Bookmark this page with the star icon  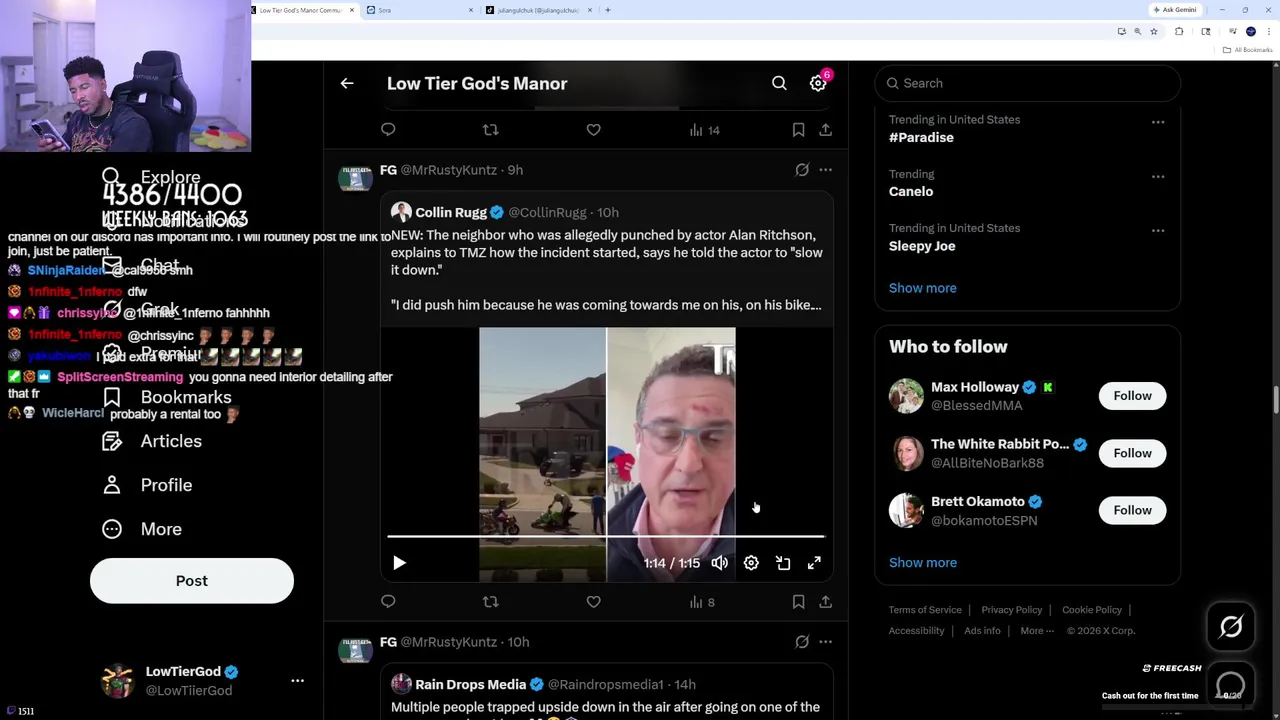pos(1153,32)
